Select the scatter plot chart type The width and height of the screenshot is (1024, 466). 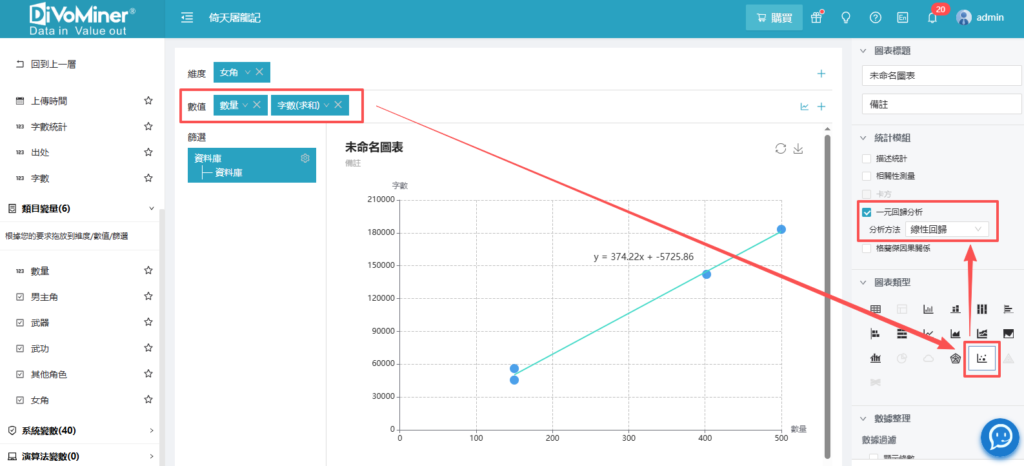click(982, 358)
